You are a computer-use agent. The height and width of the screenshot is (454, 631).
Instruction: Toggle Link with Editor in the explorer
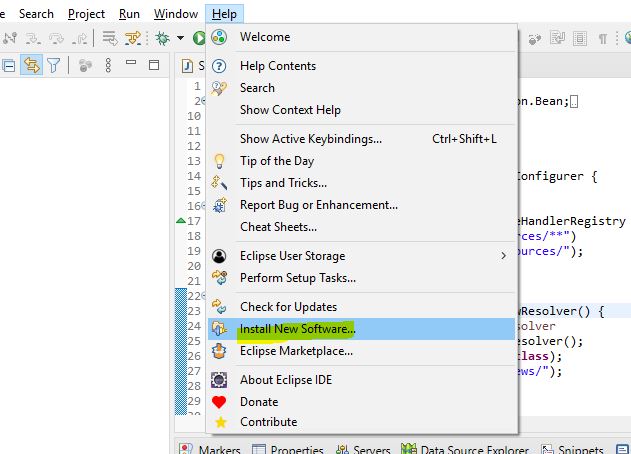(x=31, y=65)
